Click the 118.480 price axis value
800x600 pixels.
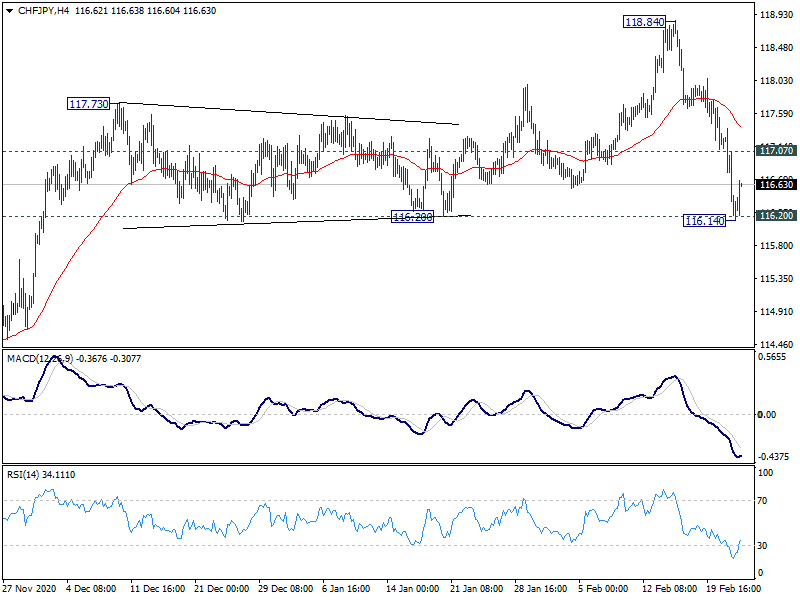(x=777, y=48)
